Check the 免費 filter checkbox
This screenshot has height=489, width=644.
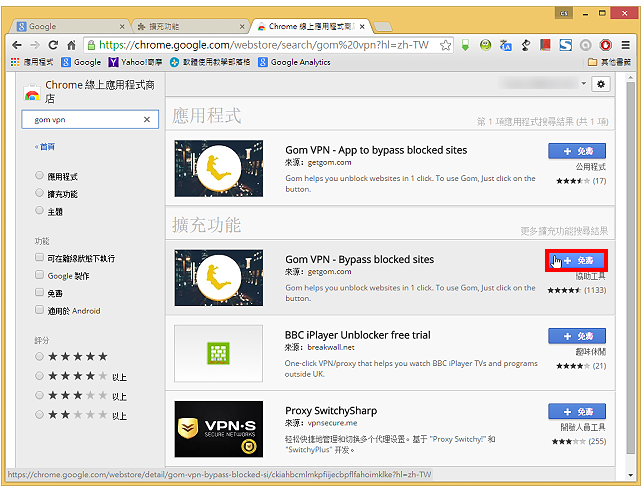point(39,292)
